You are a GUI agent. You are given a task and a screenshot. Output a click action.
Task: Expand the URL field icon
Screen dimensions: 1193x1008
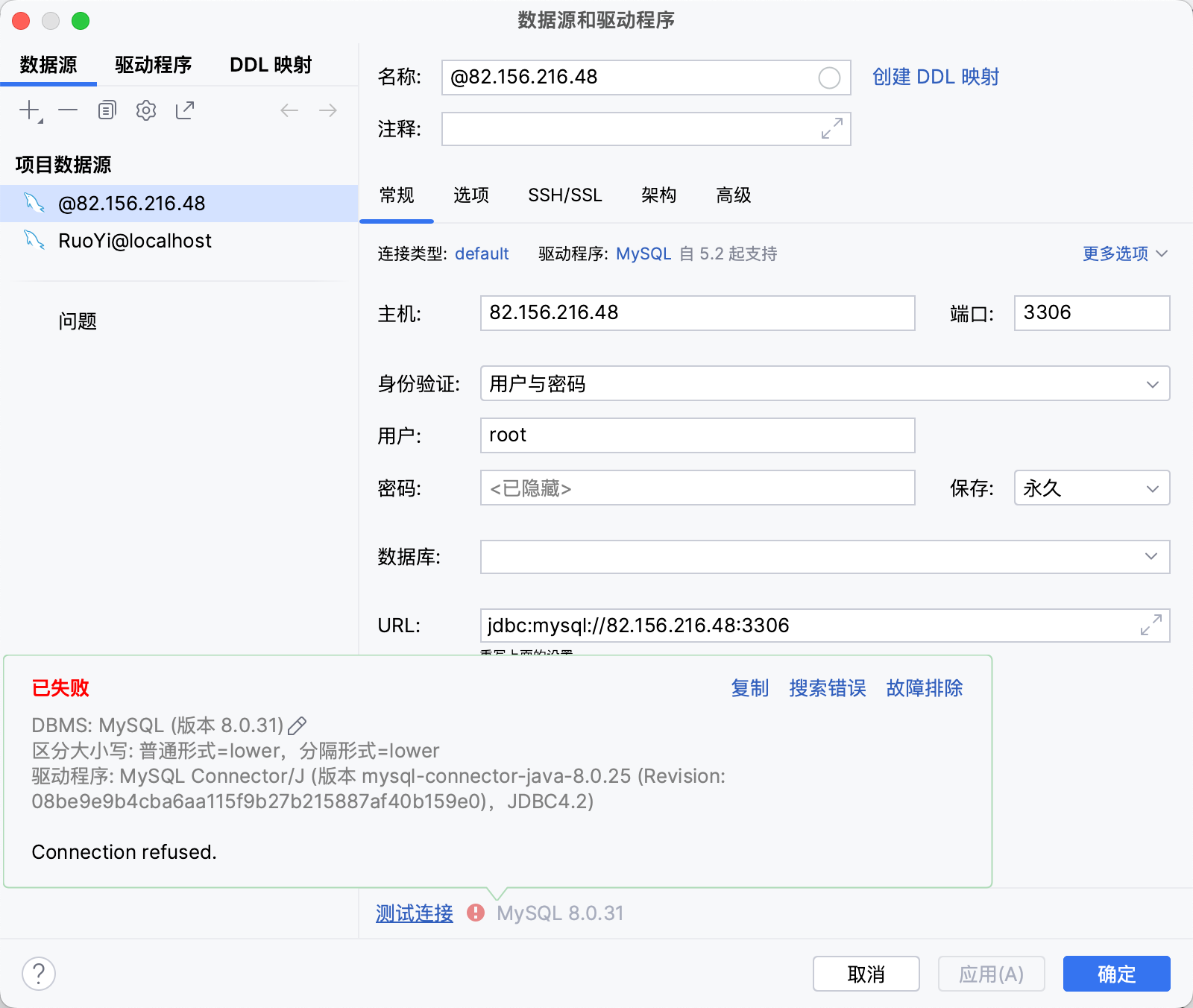(1151, 625)
